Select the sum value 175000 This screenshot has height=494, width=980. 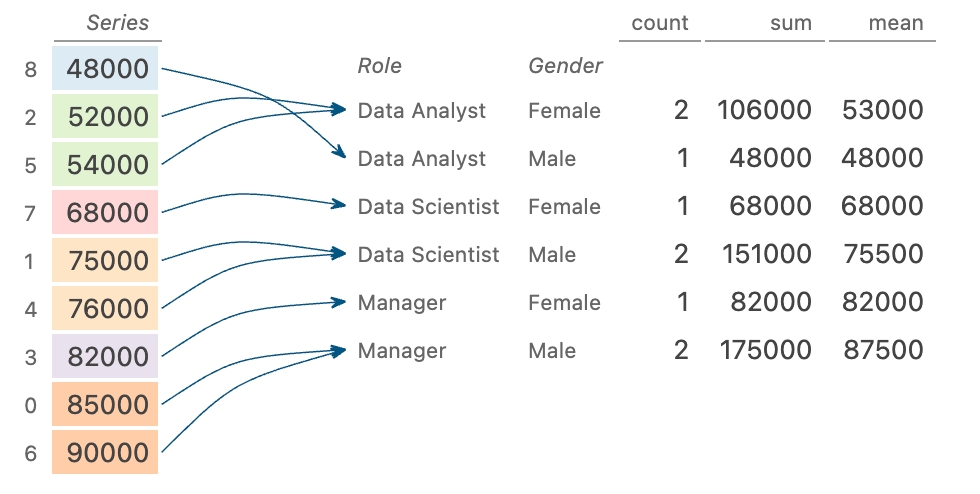coord(764,351)
